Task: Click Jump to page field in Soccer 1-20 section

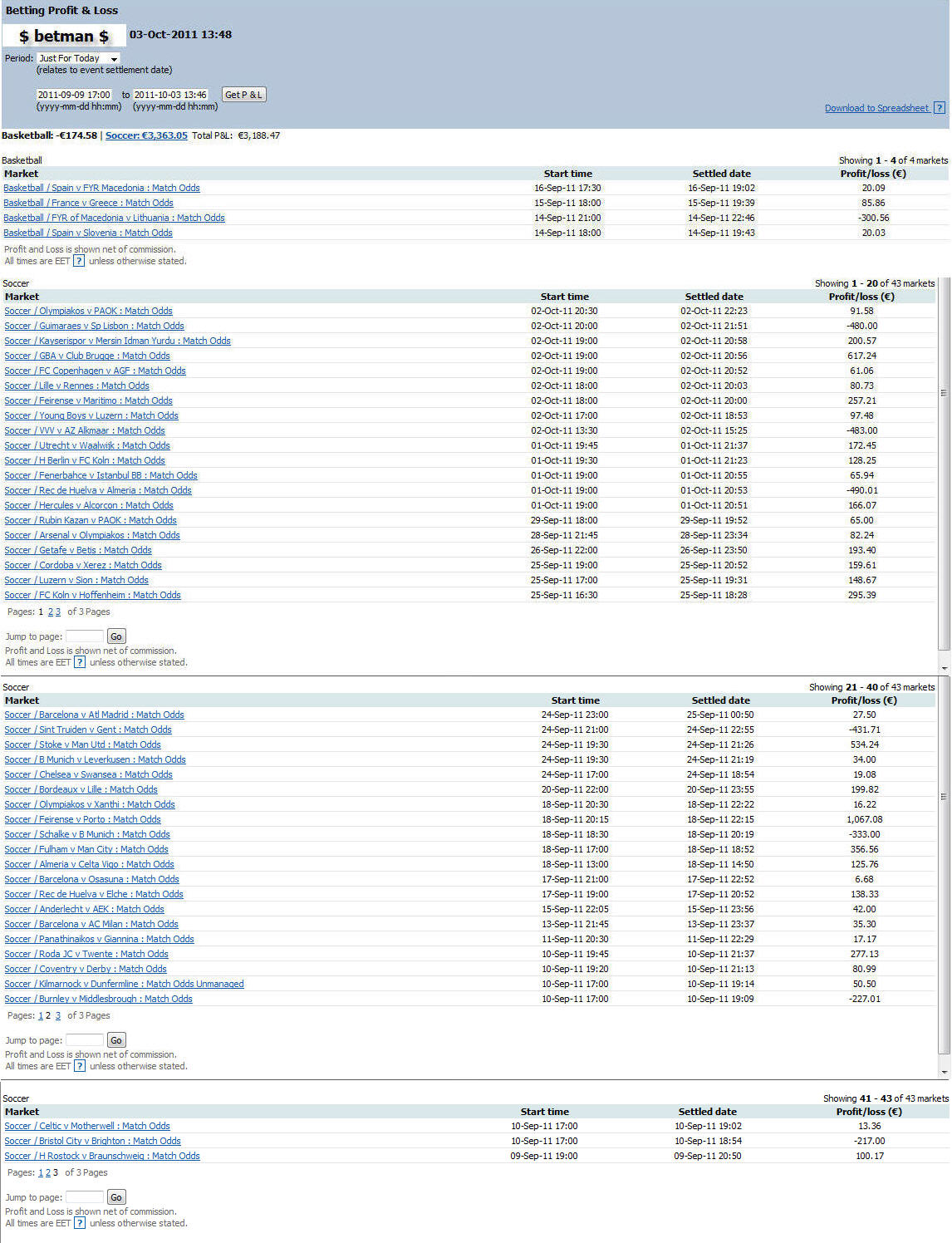Action: pos(85,636)
